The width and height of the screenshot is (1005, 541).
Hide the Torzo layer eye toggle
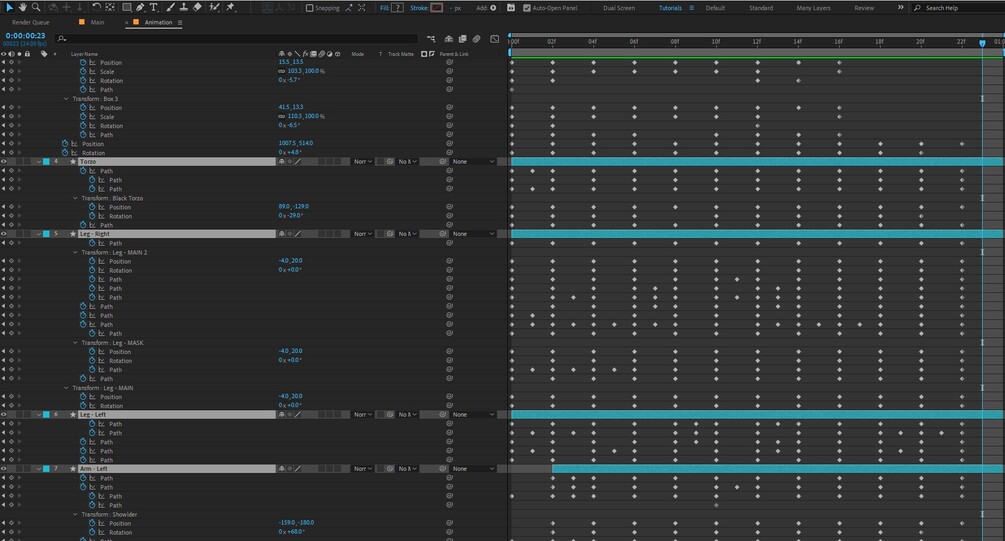click(x=4, y=162)
